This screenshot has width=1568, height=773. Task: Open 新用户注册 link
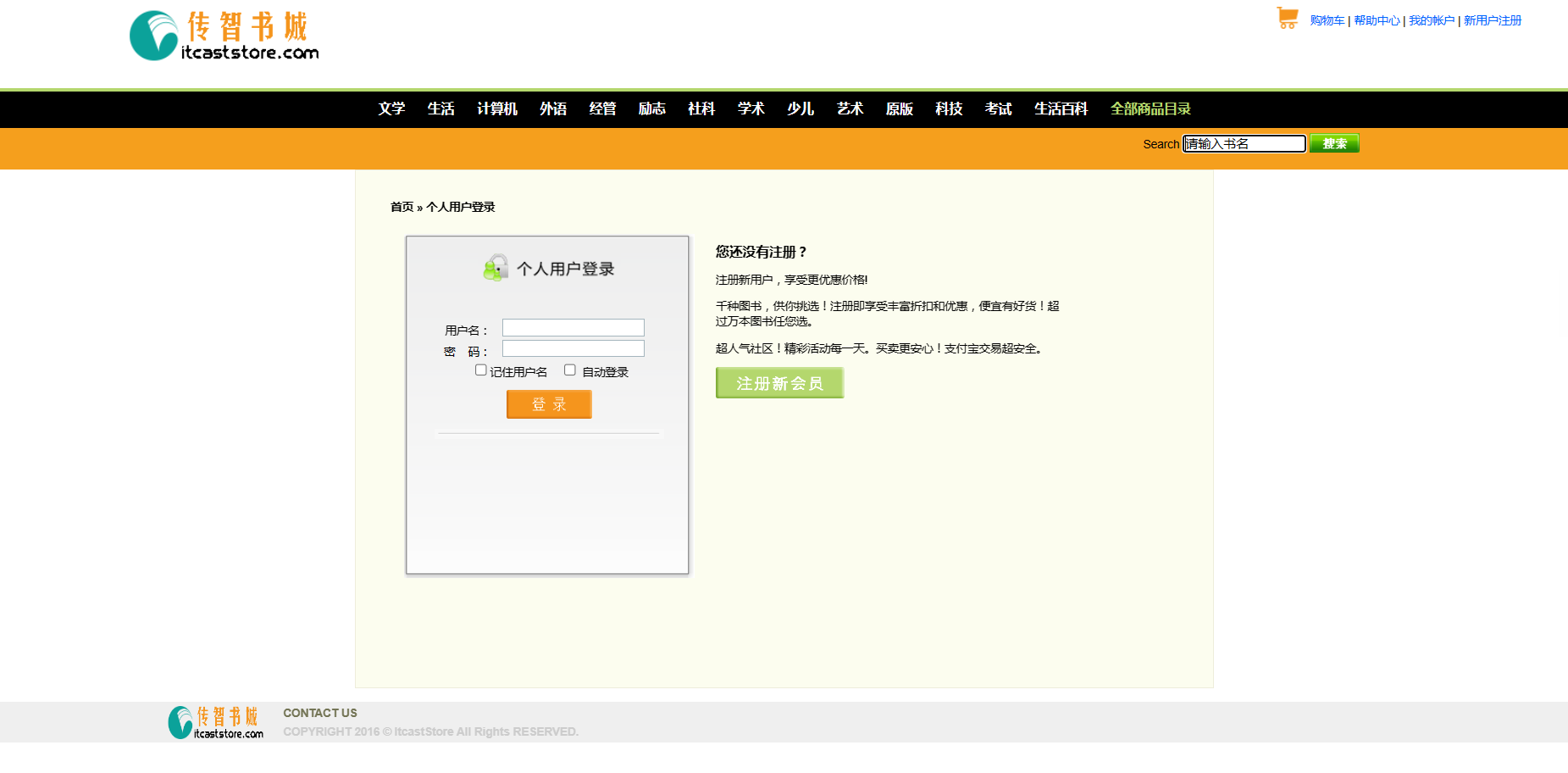click(1493, 20)
